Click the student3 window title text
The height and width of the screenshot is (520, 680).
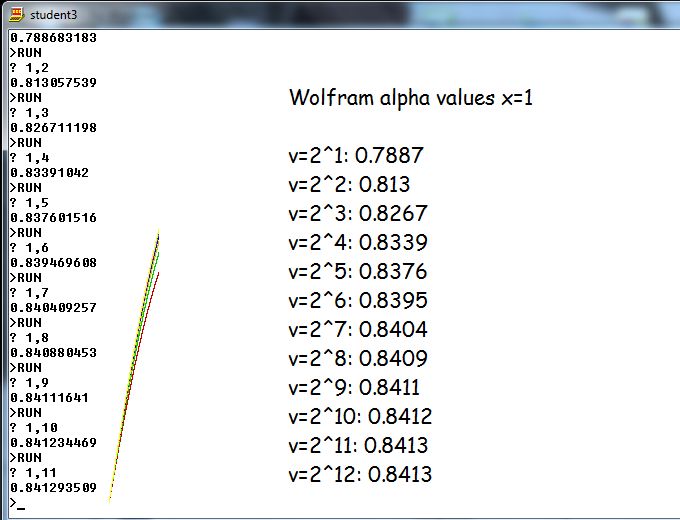coord(53,15)
